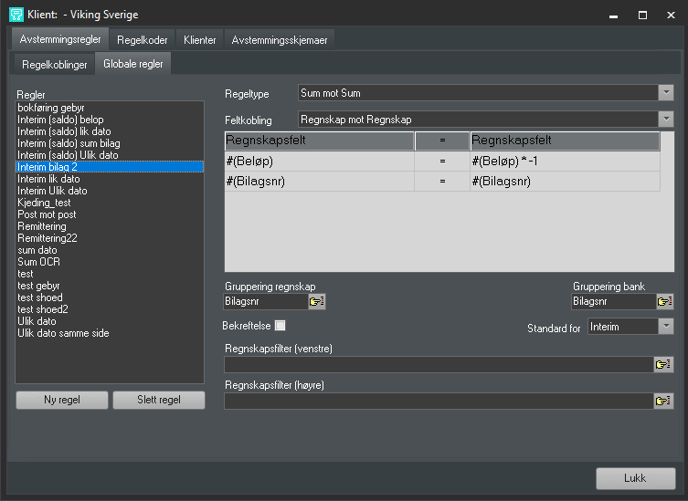Click the Ny regel button
This screenshot has height=501, width=688.
(62, 400)
